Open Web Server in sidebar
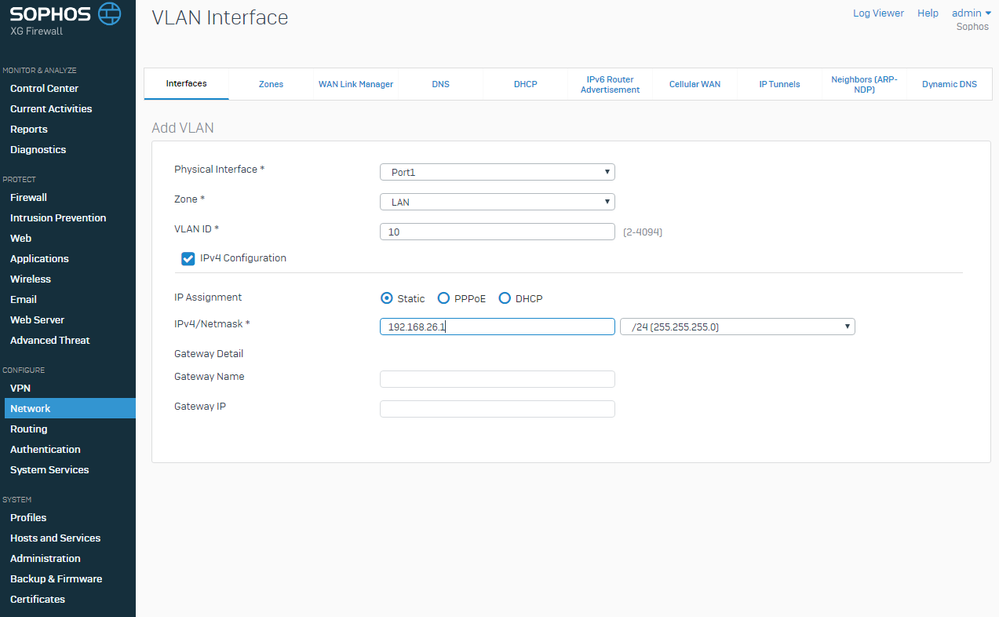Image resolution: width=999 pixels, height=617 pixels. (x=37, y=320)
